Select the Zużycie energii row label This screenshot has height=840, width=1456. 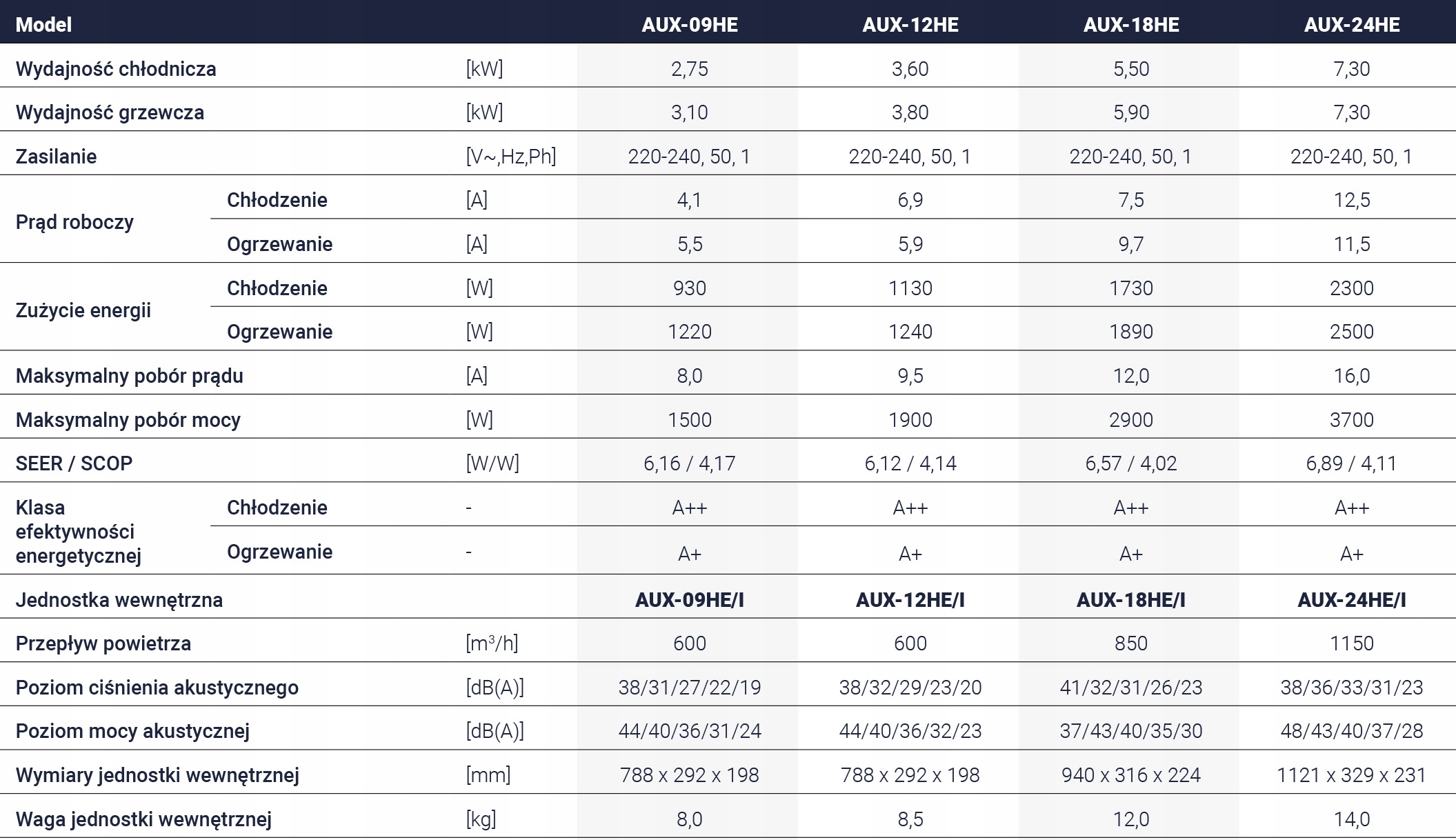tap(83, 310)
